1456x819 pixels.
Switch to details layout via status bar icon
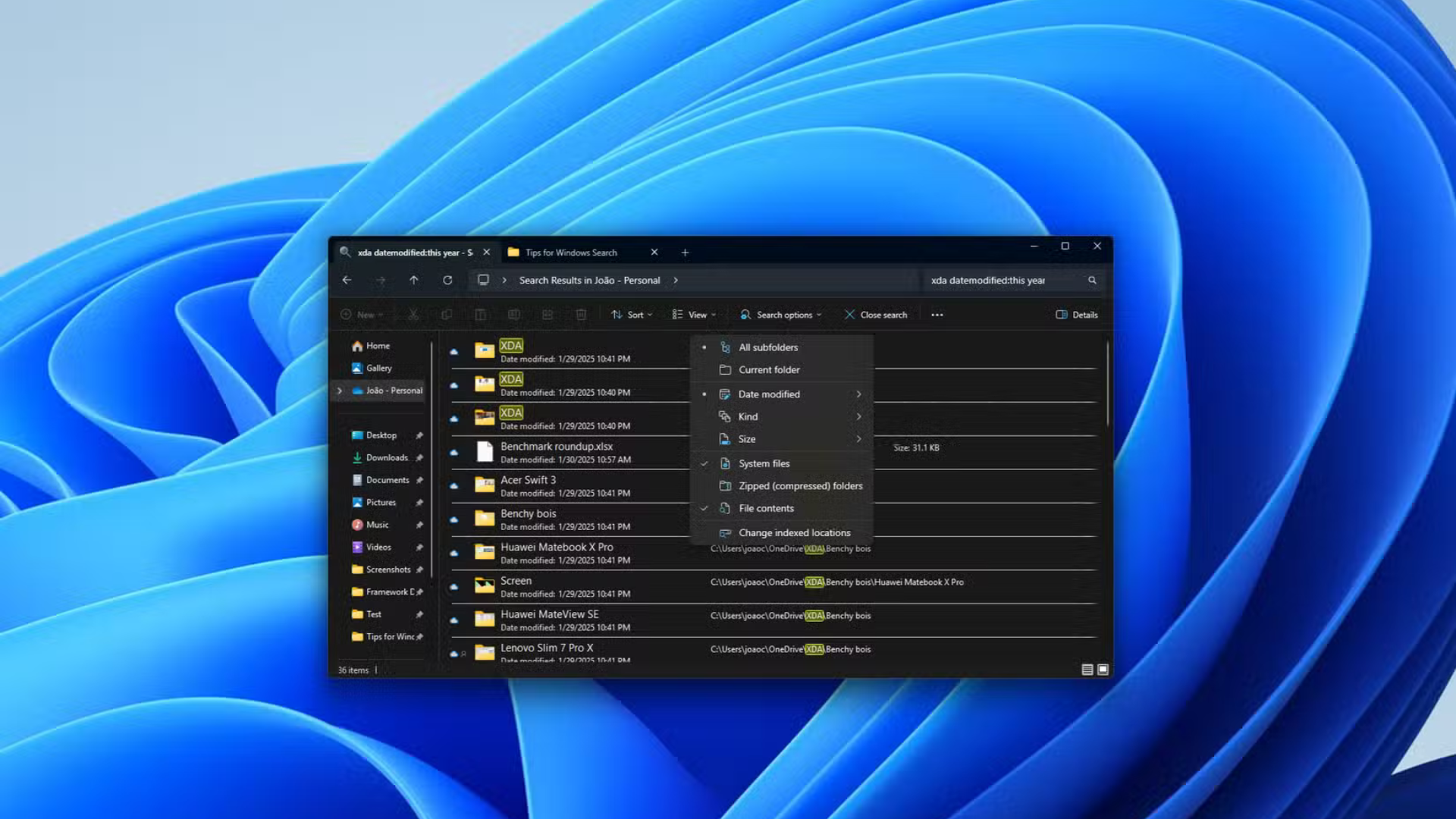1087,670
